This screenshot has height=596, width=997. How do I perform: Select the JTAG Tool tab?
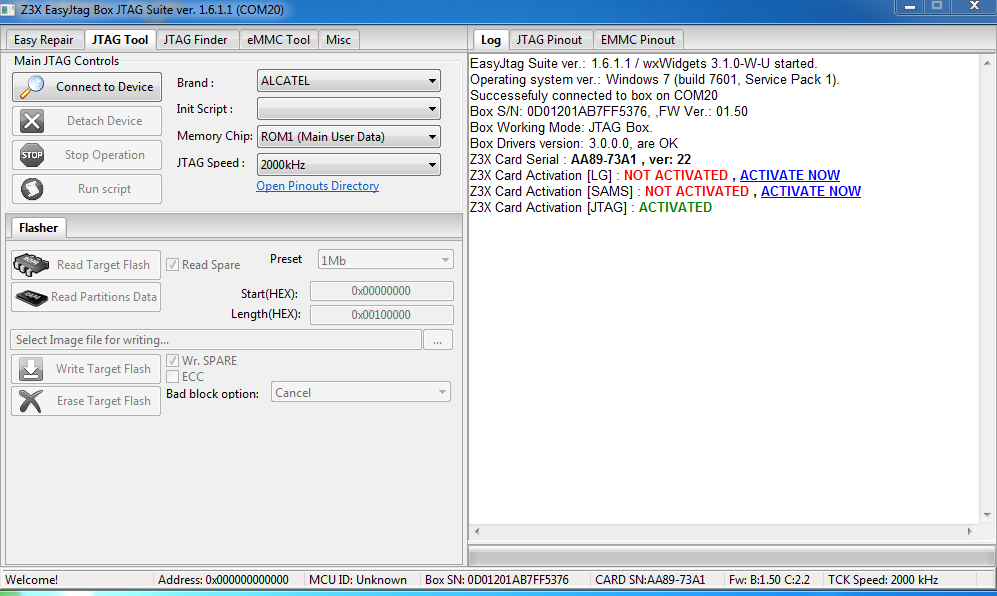coord(120,39)
